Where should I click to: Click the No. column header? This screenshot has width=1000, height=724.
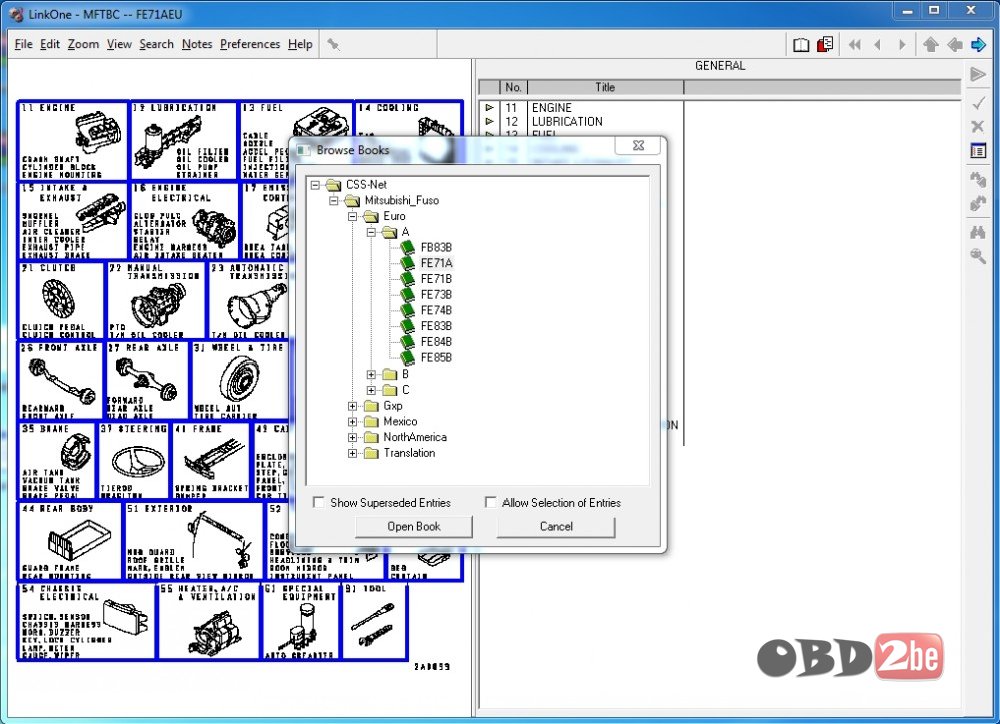[513, 87]
